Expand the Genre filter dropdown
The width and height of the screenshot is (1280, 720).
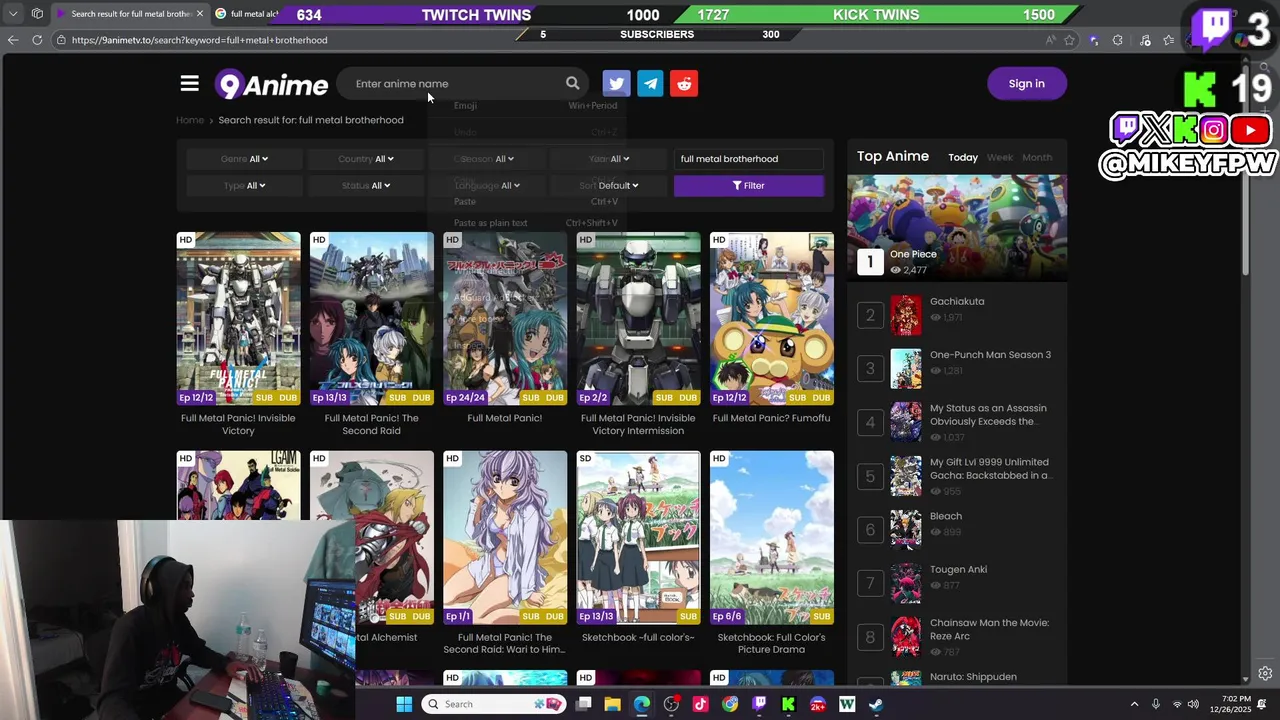(x=245, y=159)
